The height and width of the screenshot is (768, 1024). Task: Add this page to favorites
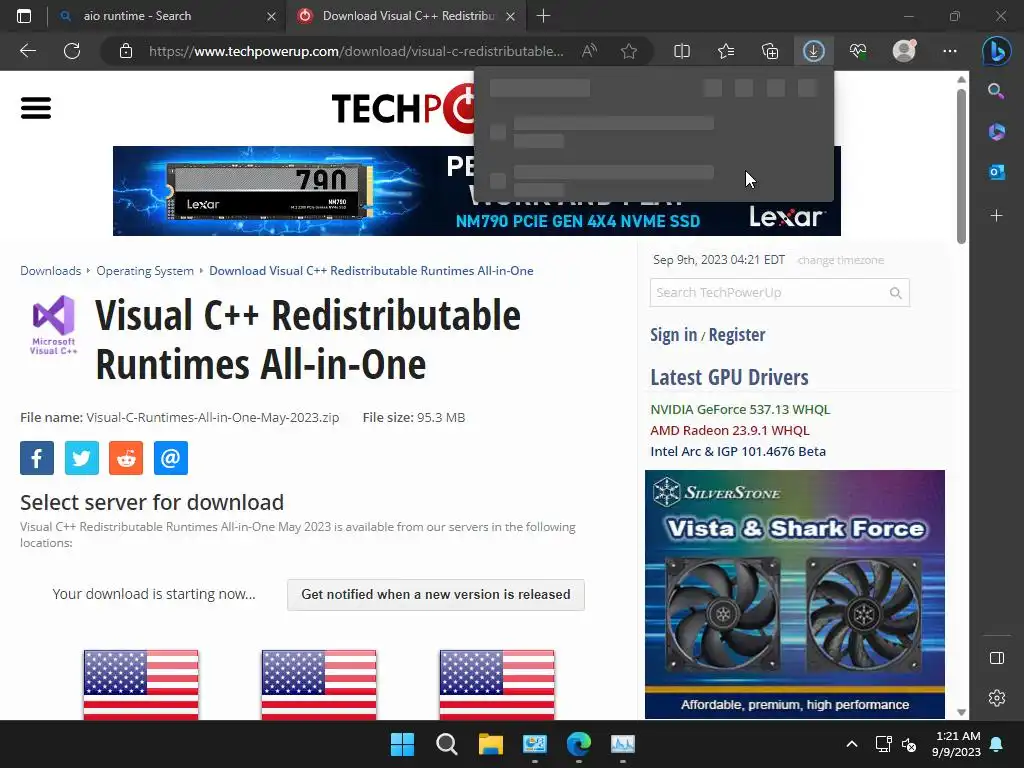coord(629,51)
